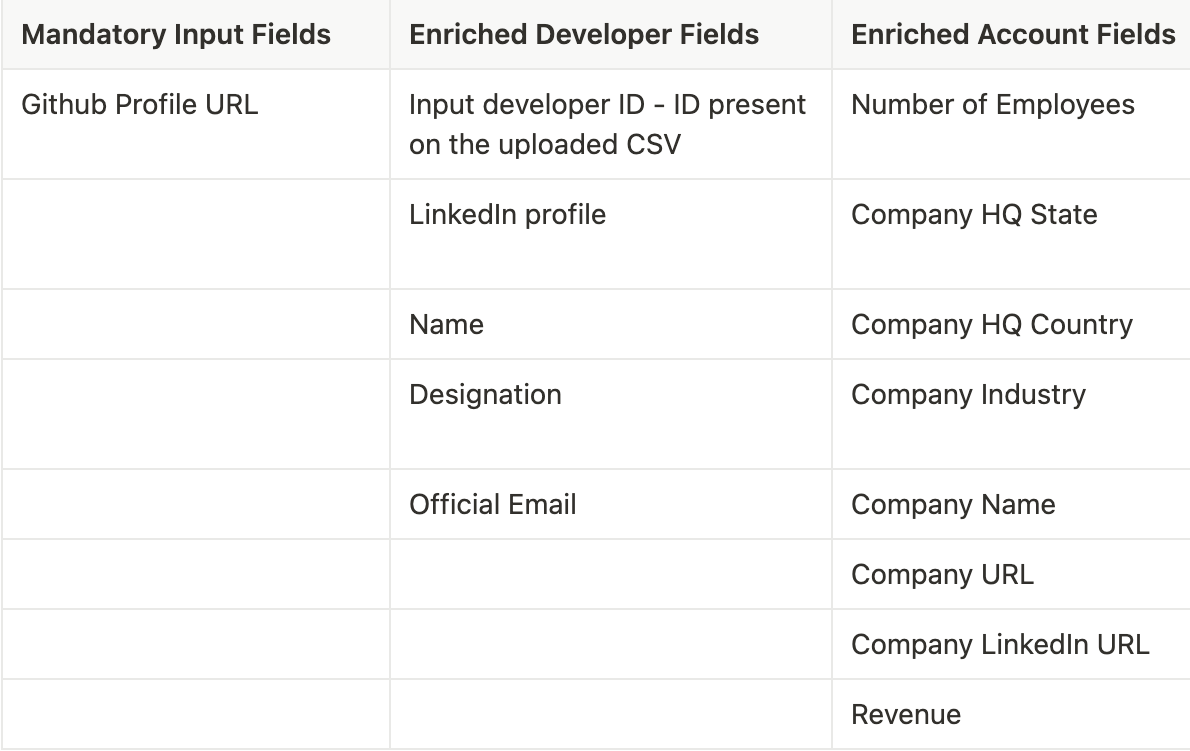1190x751 pixels.
Task: Click the Company URL cell
Action: coord(942,575)
